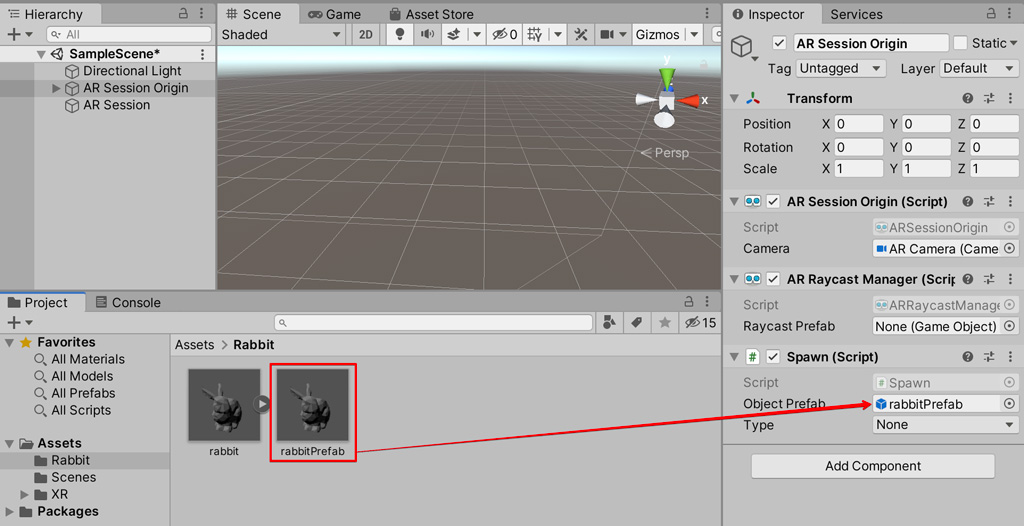The width and height of the screenshot is (1024, 526).
Task: Open the grid axis dropdown arrow
Action: 558,35
